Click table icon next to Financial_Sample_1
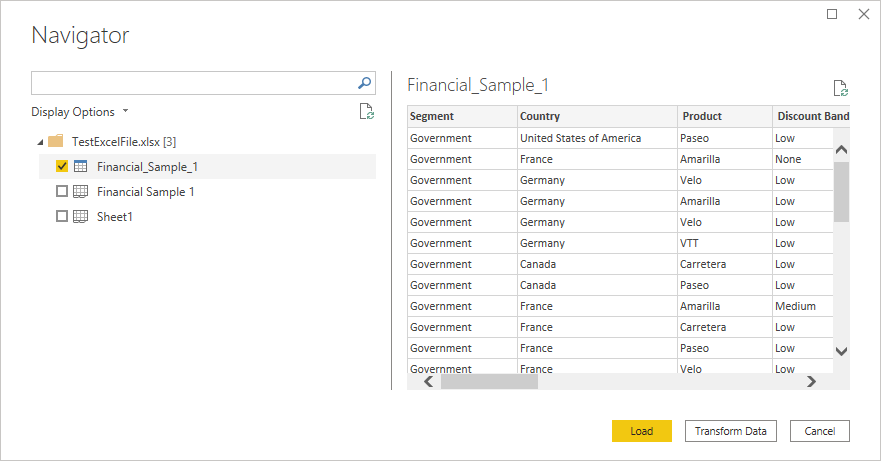This screenshot has height=461, width=881. point(81,166)
